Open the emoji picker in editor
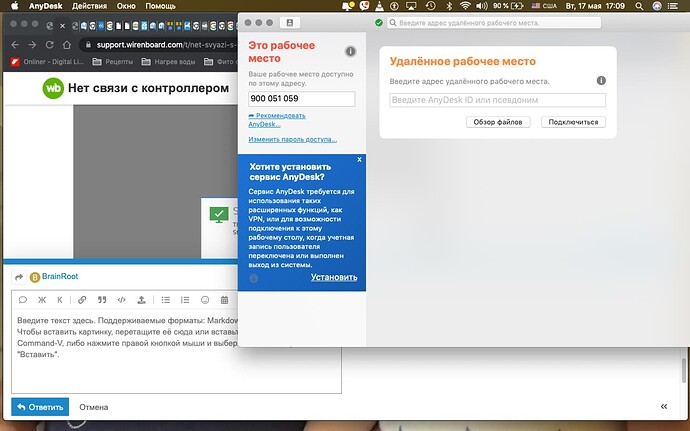 pos(205,300)
